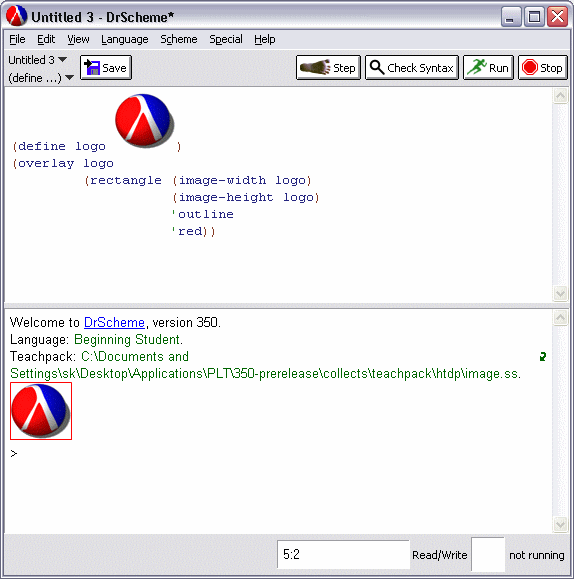Run Check Syntax with magnifier icon
574x579 pixels.
(412, 68)
